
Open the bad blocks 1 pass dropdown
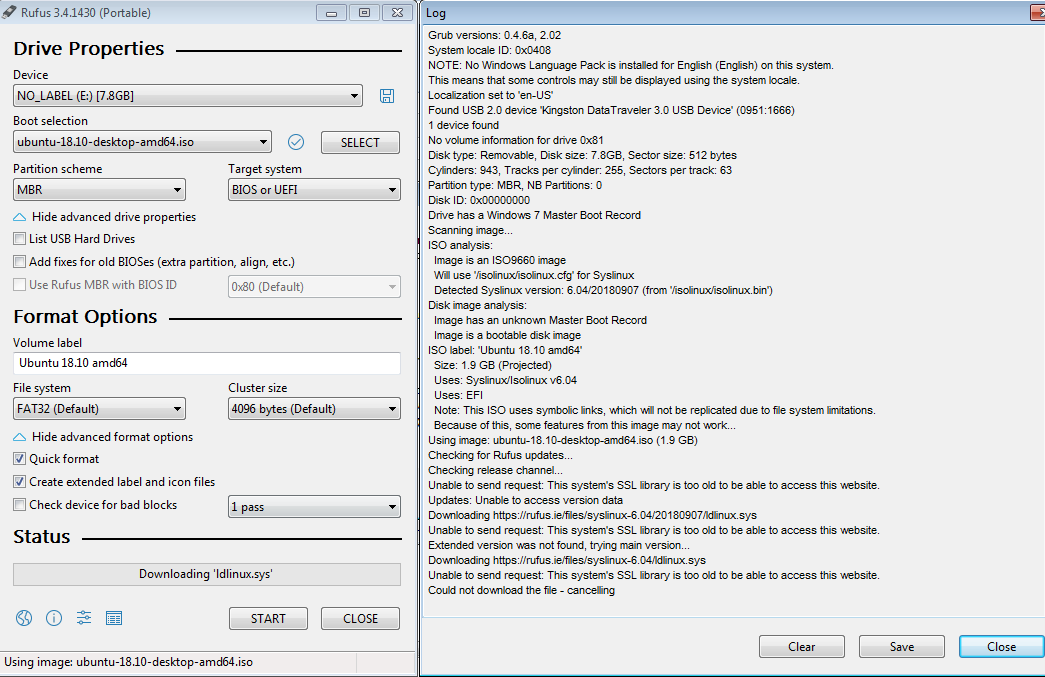click(x=314, y=506)
